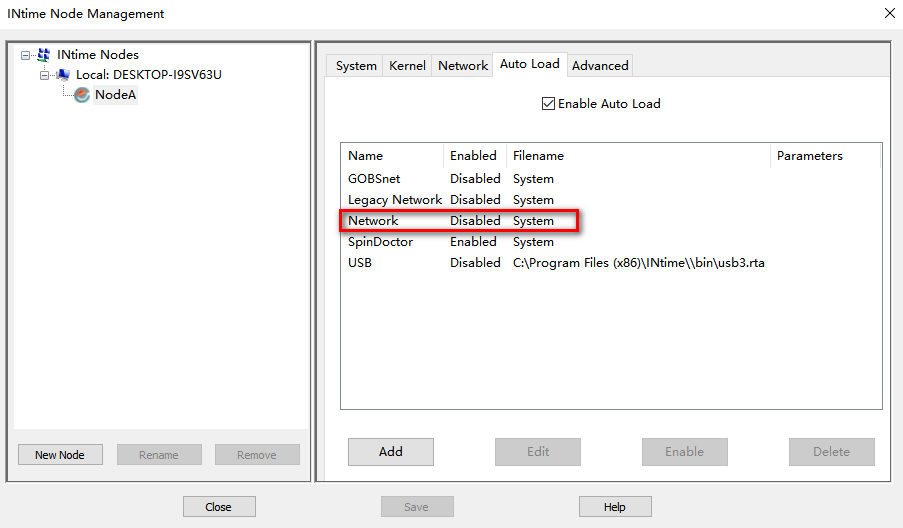903x528 pixels.
Task: Switch to the System tab
Action: pos(356,66)
